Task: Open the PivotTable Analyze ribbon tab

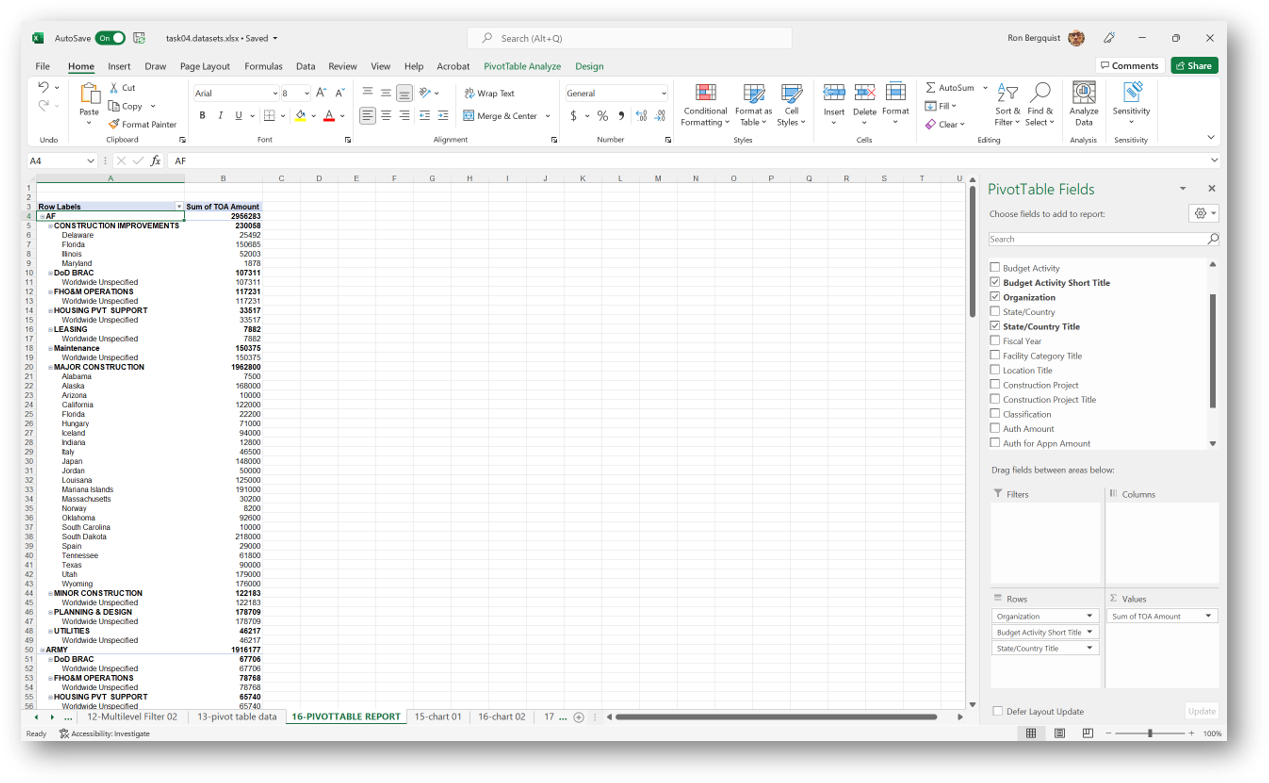Action: [522, 66]
